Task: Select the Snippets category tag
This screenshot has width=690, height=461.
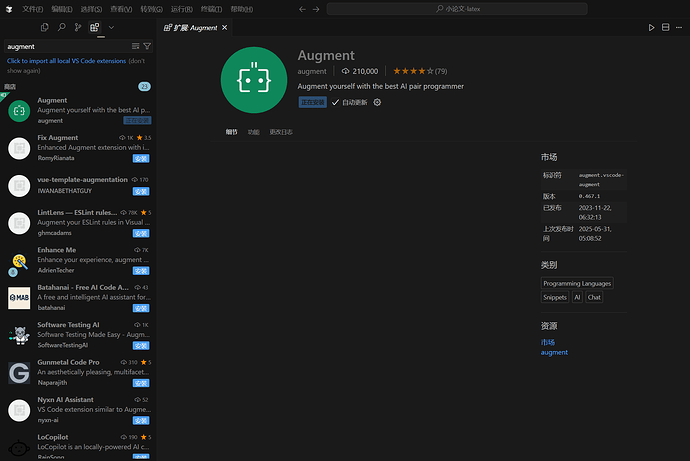Action: click(x=555, y=297)
